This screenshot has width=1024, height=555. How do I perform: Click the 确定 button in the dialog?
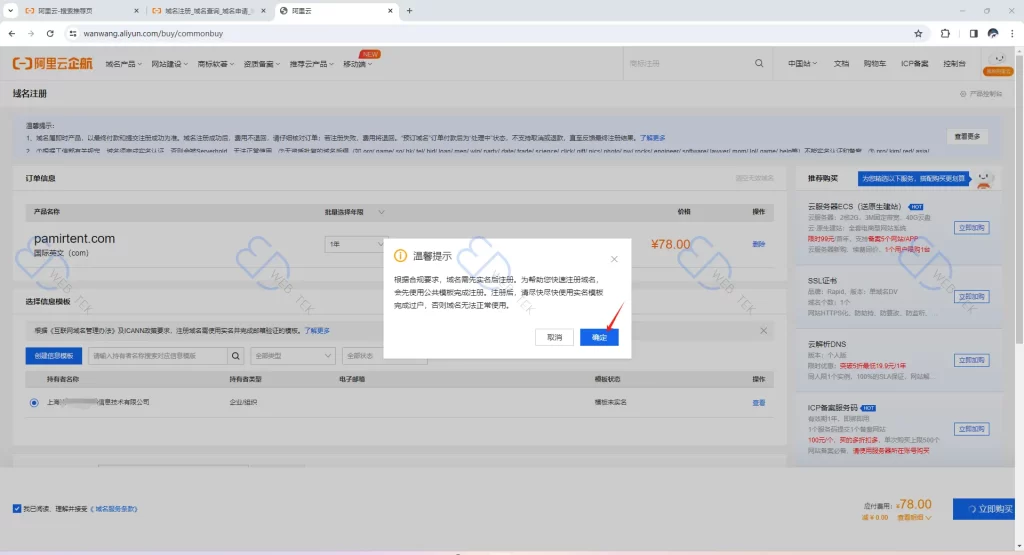tap(599, 338)
